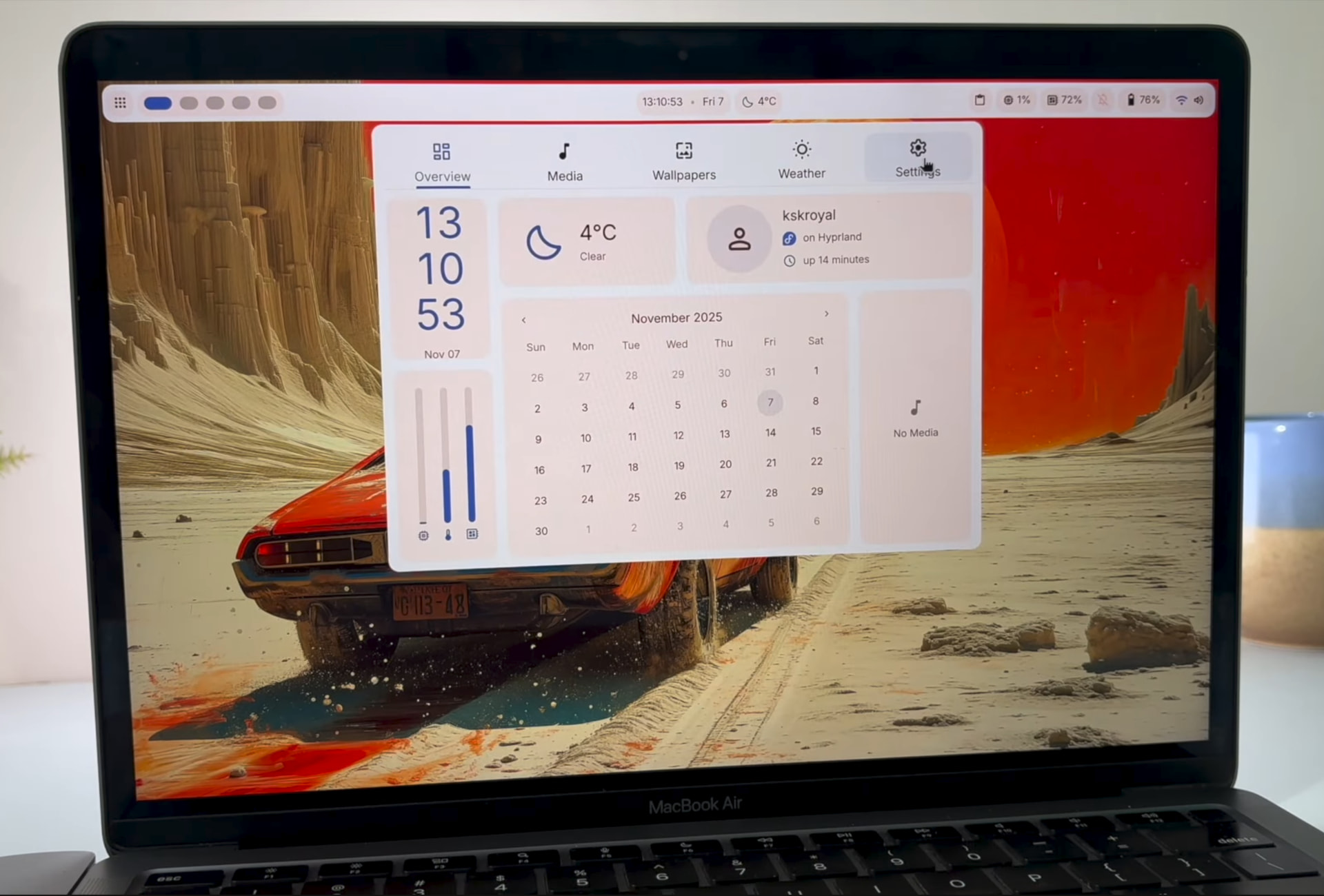Click the clipboard icon in top bar
Screen dimensions: 1324x896
coord(979,100)
